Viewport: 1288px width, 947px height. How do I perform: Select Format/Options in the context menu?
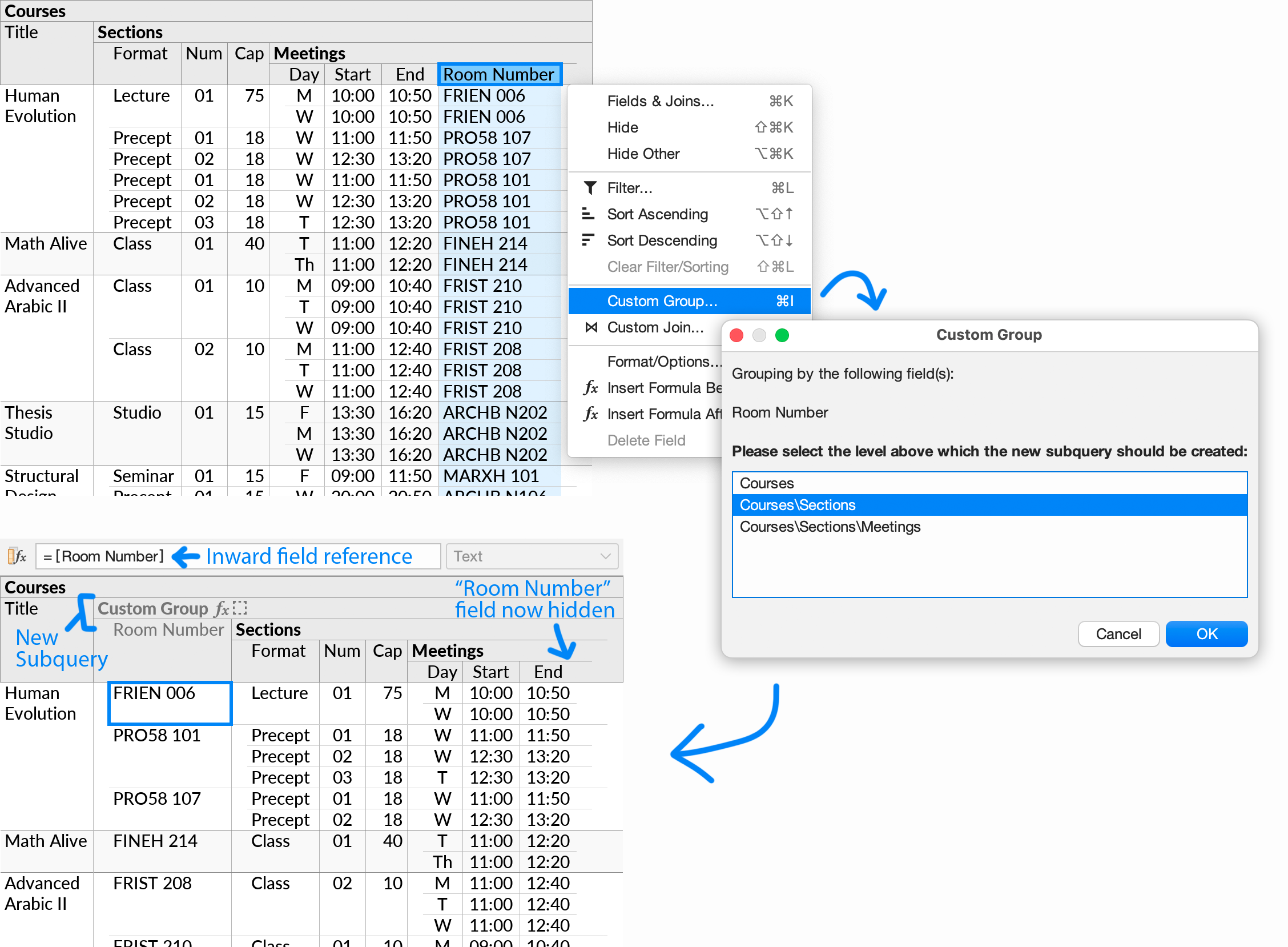(663, 361)
